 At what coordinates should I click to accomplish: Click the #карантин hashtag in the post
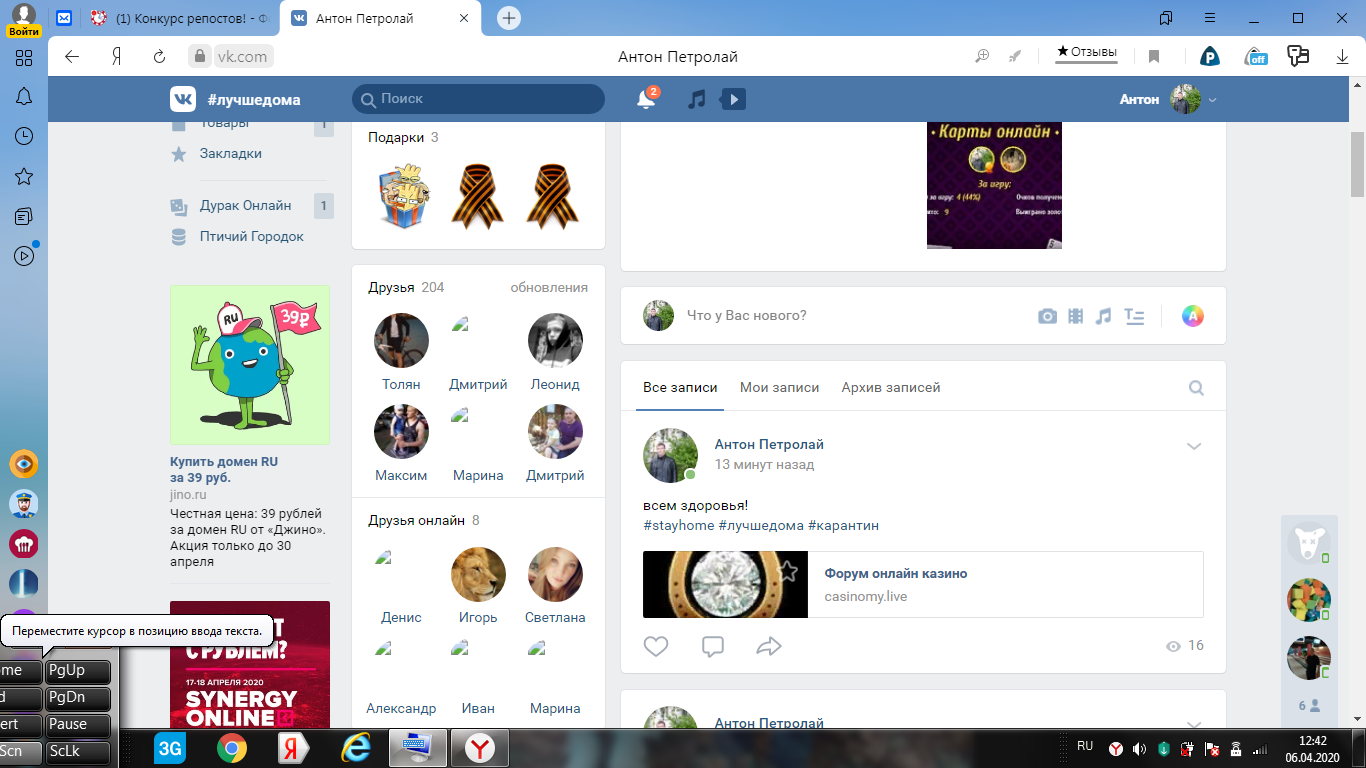click(843, 525)
